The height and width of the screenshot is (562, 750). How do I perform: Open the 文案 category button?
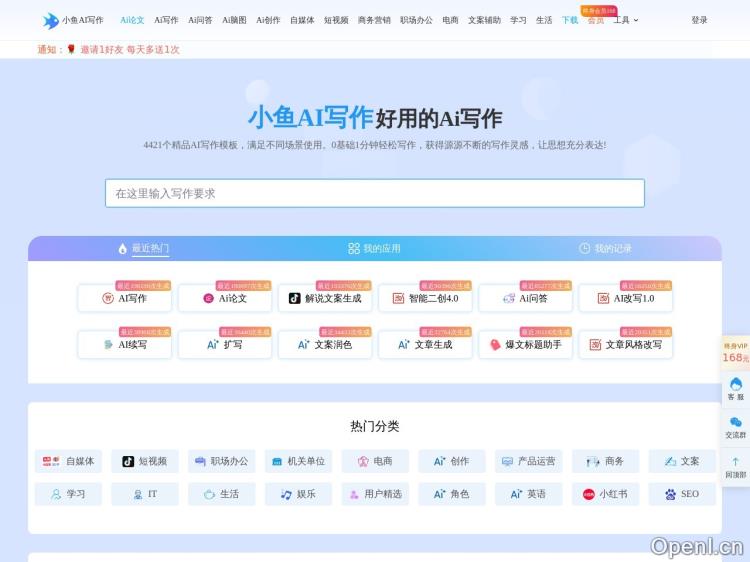[x=682, y=461]
